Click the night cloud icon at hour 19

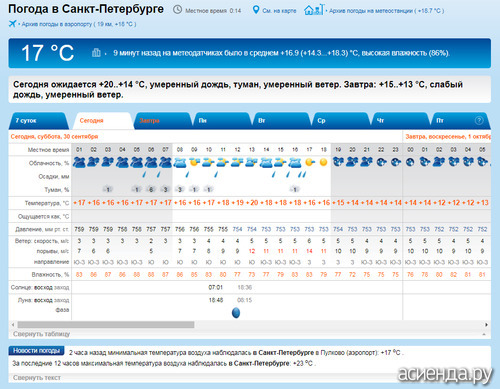[x=338, y=162]
